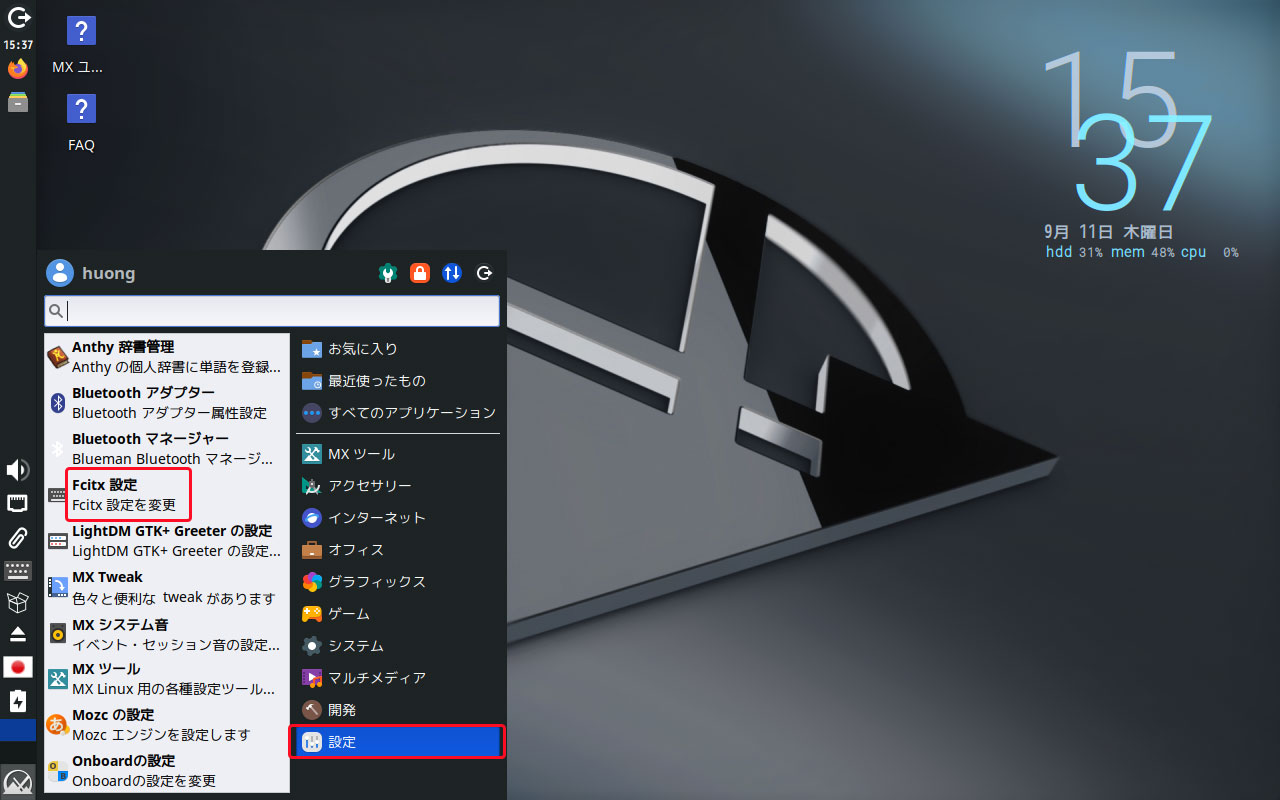Launch MX Tweak
Screen dimensions: 1280x800
167,587
